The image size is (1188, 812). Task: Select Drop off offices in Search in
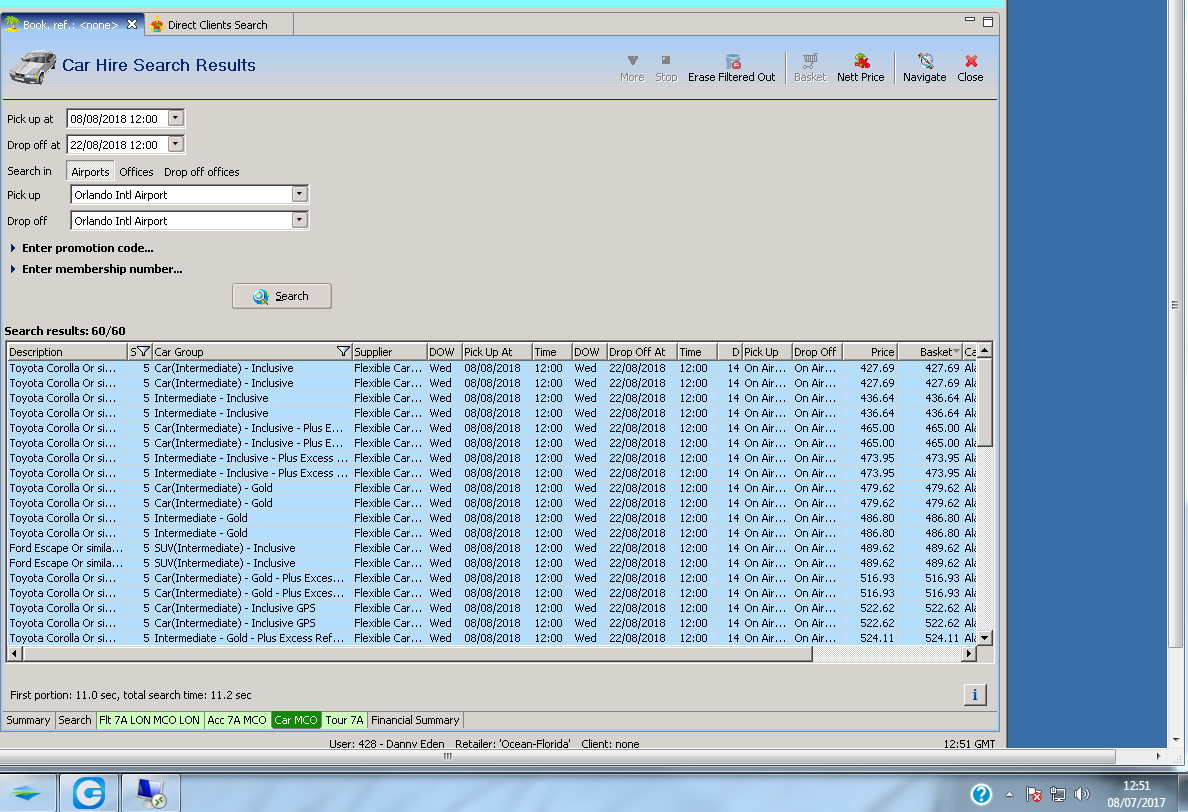[x=202, y=172]
